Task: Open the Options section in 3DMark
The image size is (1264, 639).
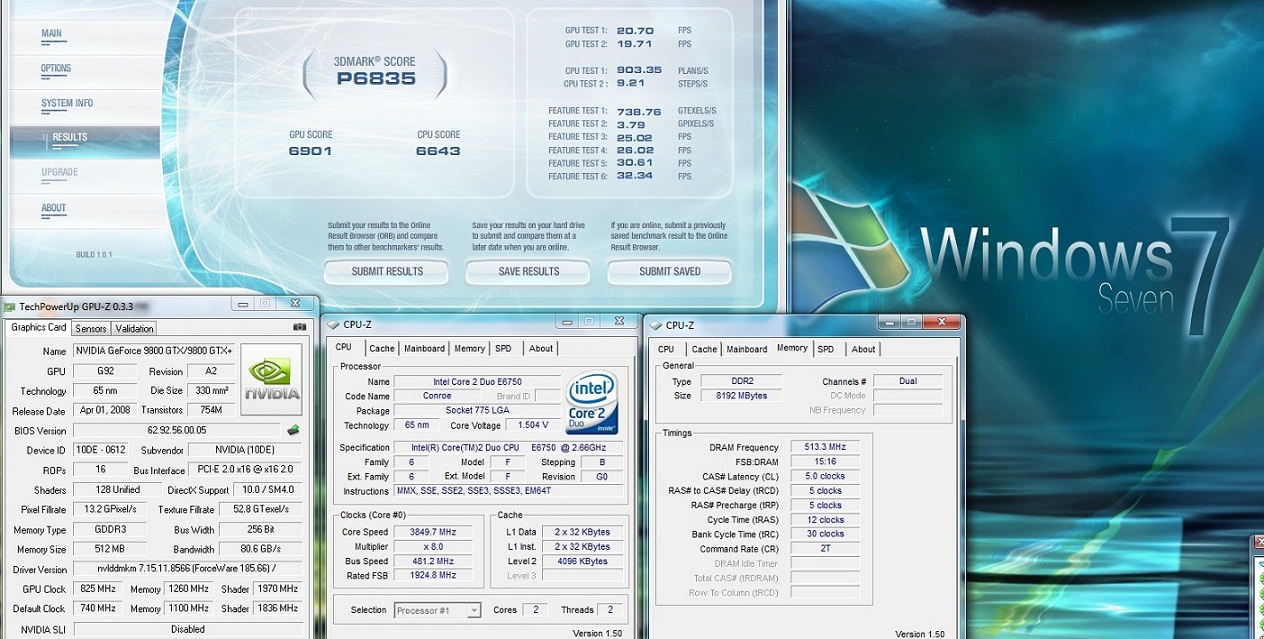Action: tap(56, 68)
